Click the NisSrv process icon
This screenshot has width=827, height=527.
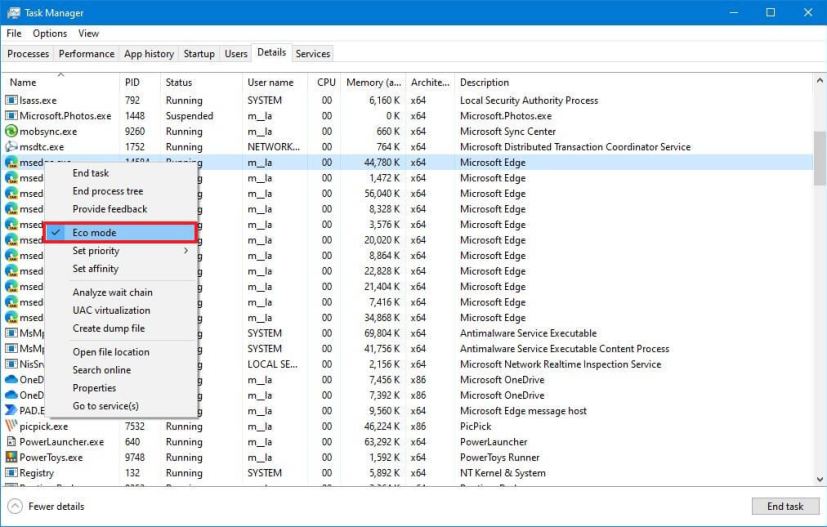pyautogui.click(x=11, y=364)
